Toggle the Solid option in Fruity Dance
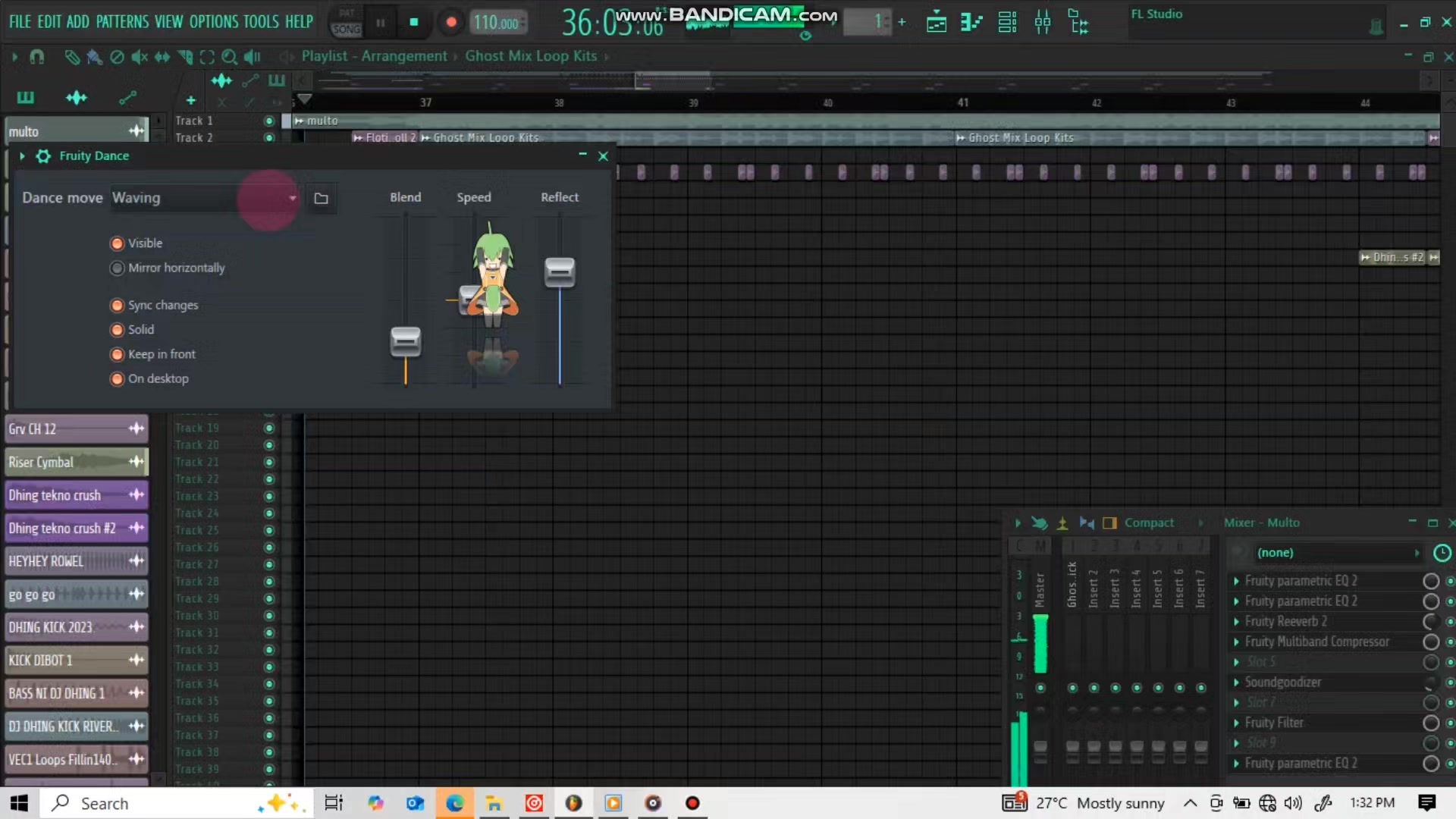 117,330
